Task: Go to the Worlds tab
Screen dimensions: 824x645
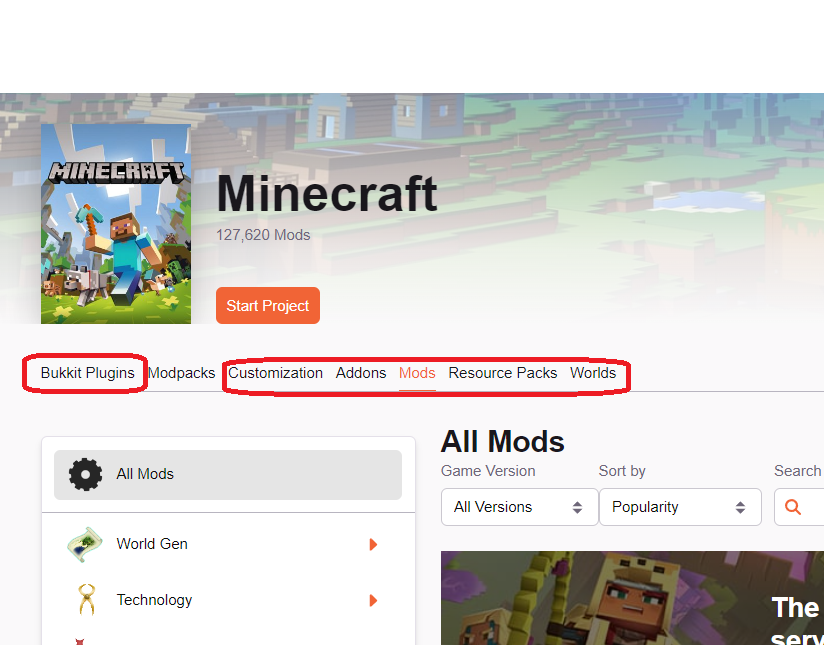Action: (593, 373)
